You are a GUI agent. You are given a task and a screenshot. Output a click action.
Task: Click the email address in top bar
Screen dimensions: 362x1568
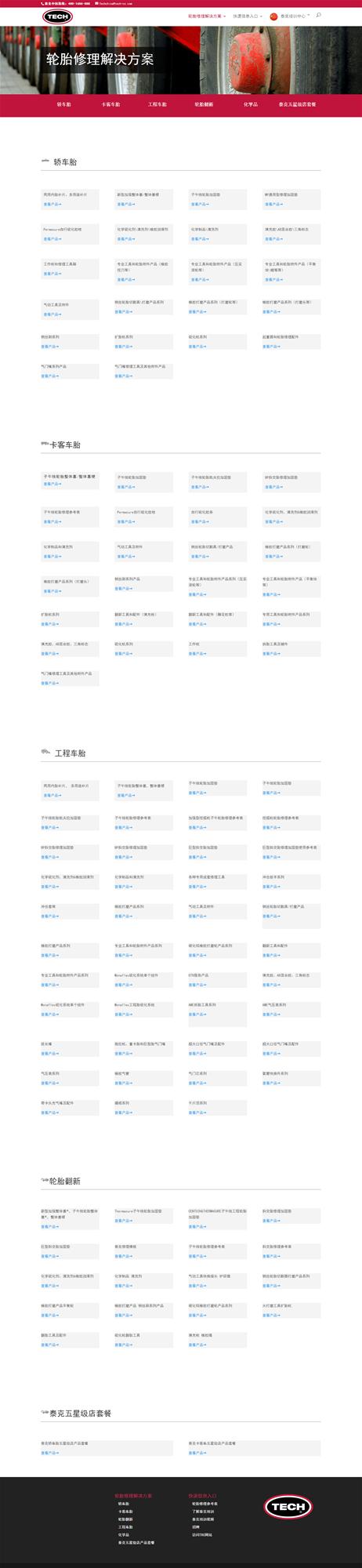pyautogui.click(x=115, y=3)
